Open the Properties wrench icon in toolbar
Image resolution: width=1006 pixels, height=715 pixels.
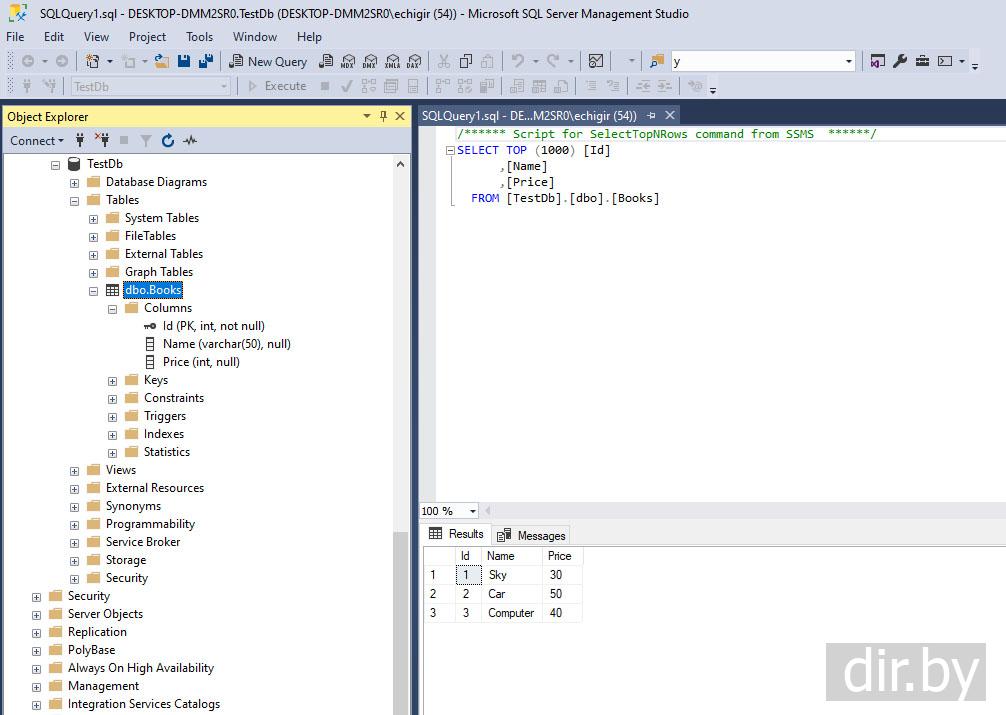point(900,61)
